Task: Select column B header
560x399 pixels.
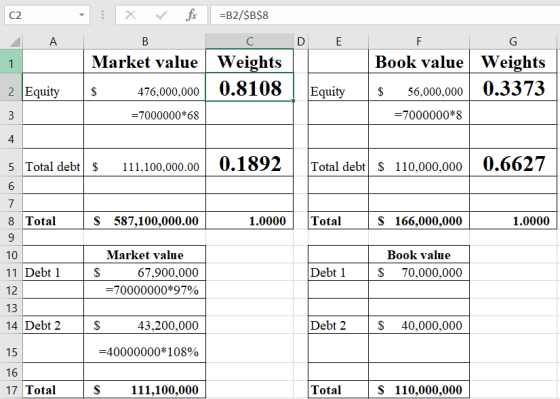Action: (x=145, y=42)
